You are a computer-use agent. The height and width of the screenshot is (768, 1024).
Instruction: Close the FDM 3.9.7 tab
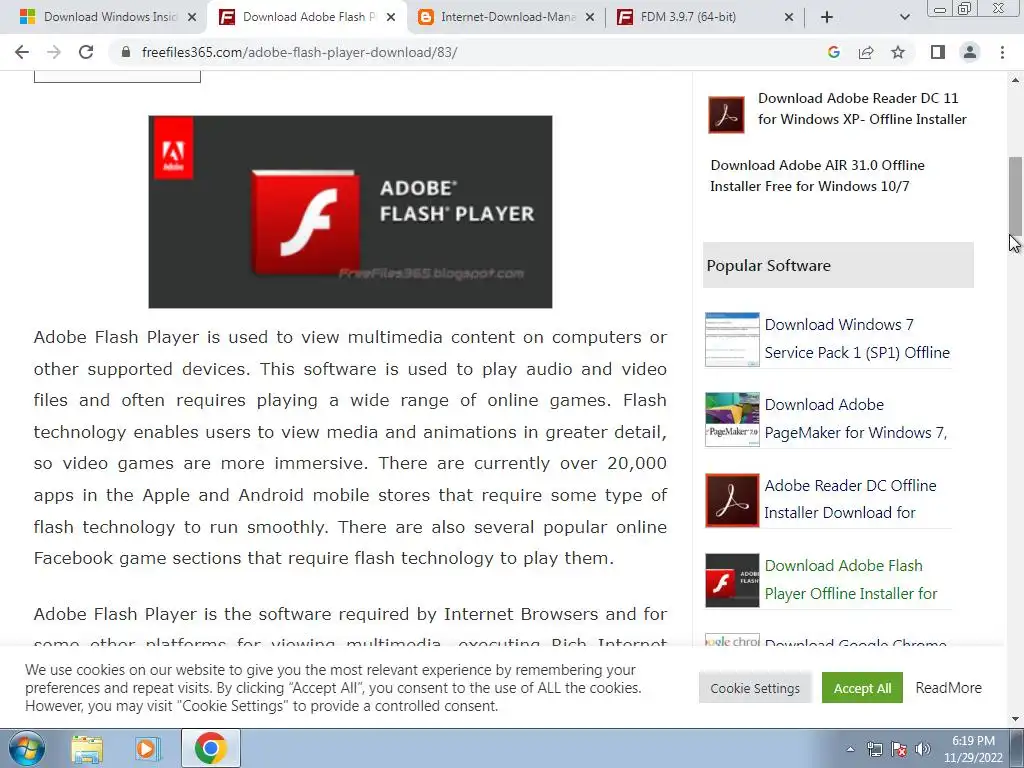click(x=789, y=17)
